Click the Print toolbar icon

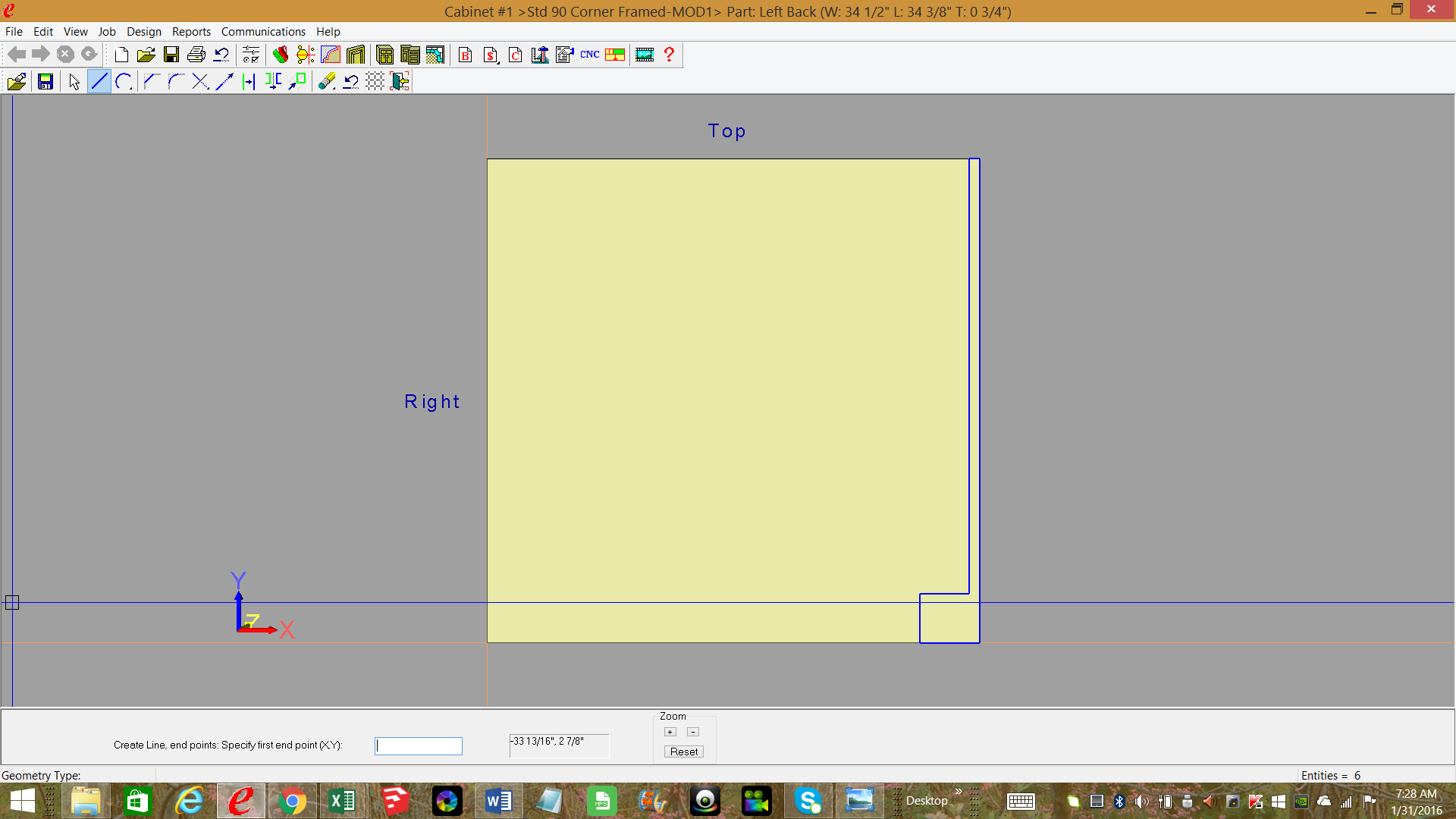point(196,55)
